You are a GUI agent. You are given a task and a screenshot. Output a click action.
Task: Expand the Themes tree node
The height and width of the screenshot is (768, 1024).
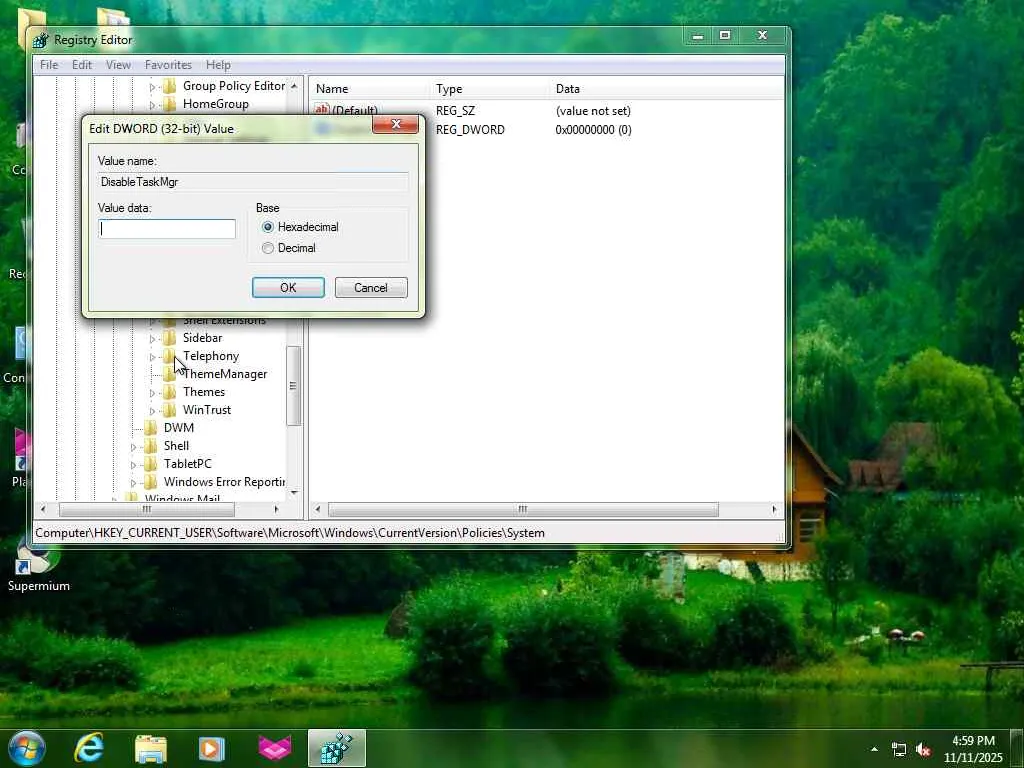coord(152,392)
